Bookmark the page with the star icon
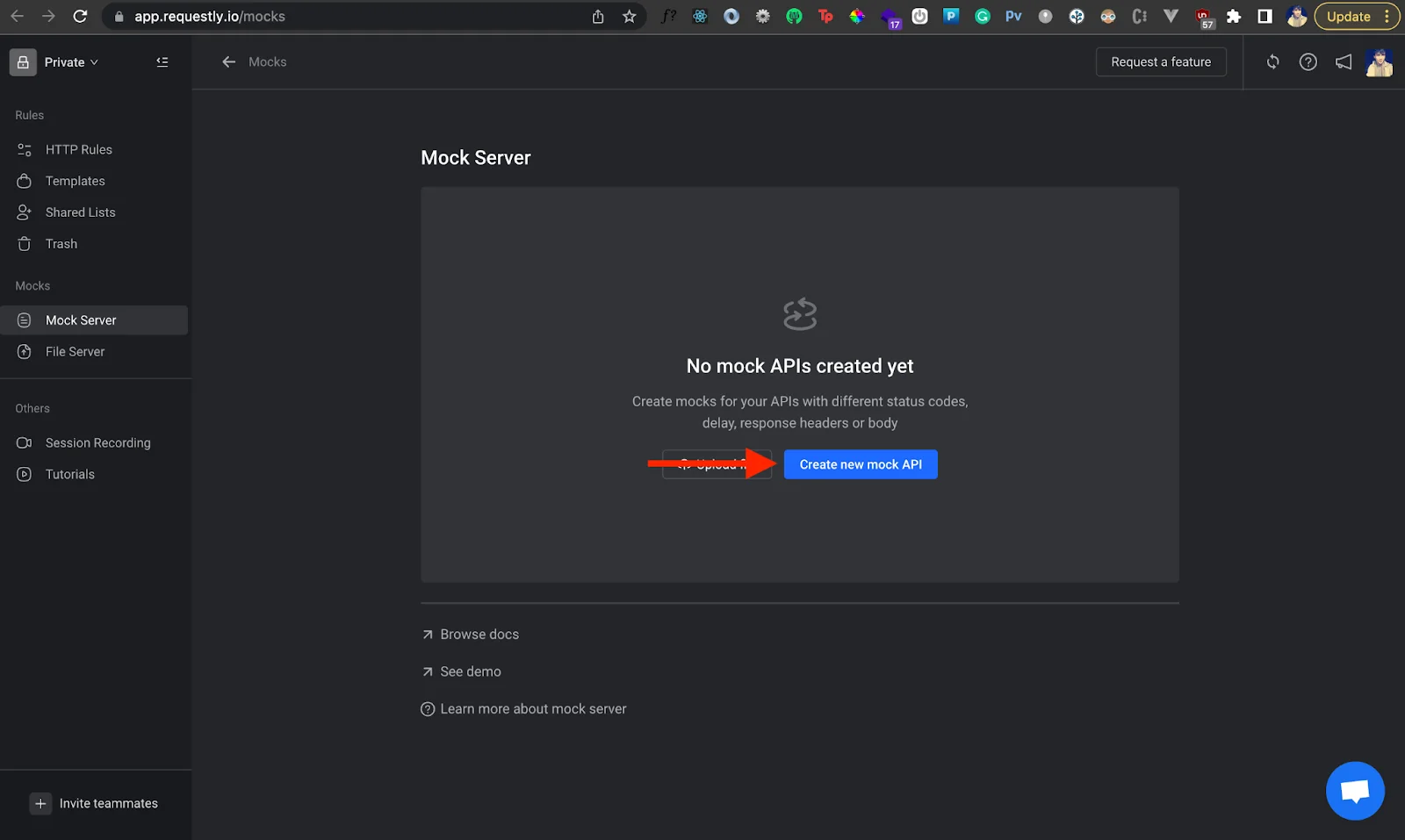 click(630, 17)
